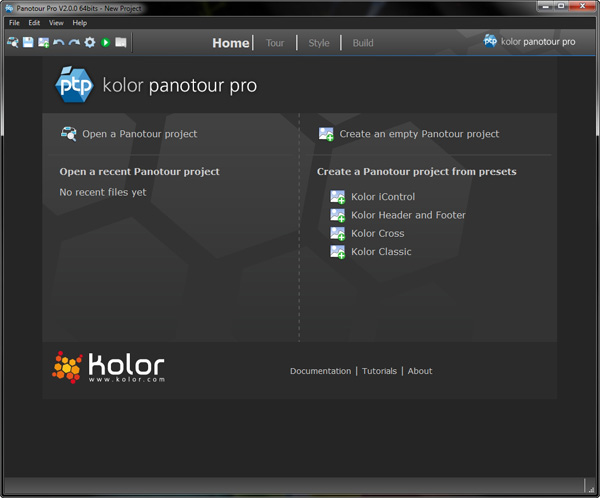Click the output folder toolbar icon
The width and height of the screenshot is (600, 498).
pos(121,42)
